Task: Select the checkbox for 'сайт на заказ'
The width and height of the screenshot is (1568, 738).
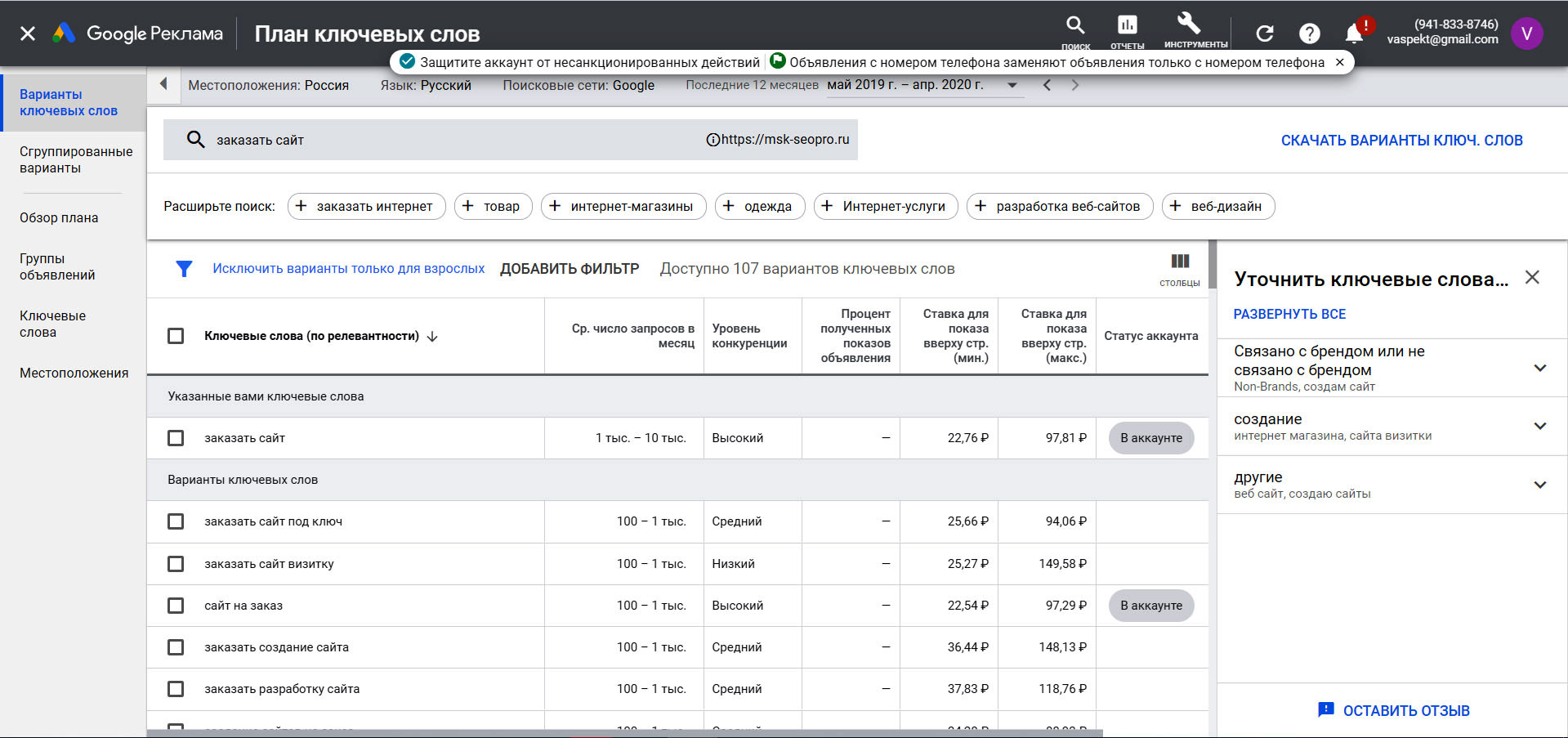Action: pos(176,606)
